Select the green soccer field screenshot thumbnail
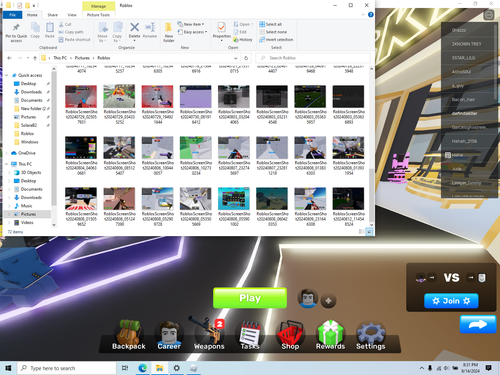The image size is (500, 375). coord(310,96)
